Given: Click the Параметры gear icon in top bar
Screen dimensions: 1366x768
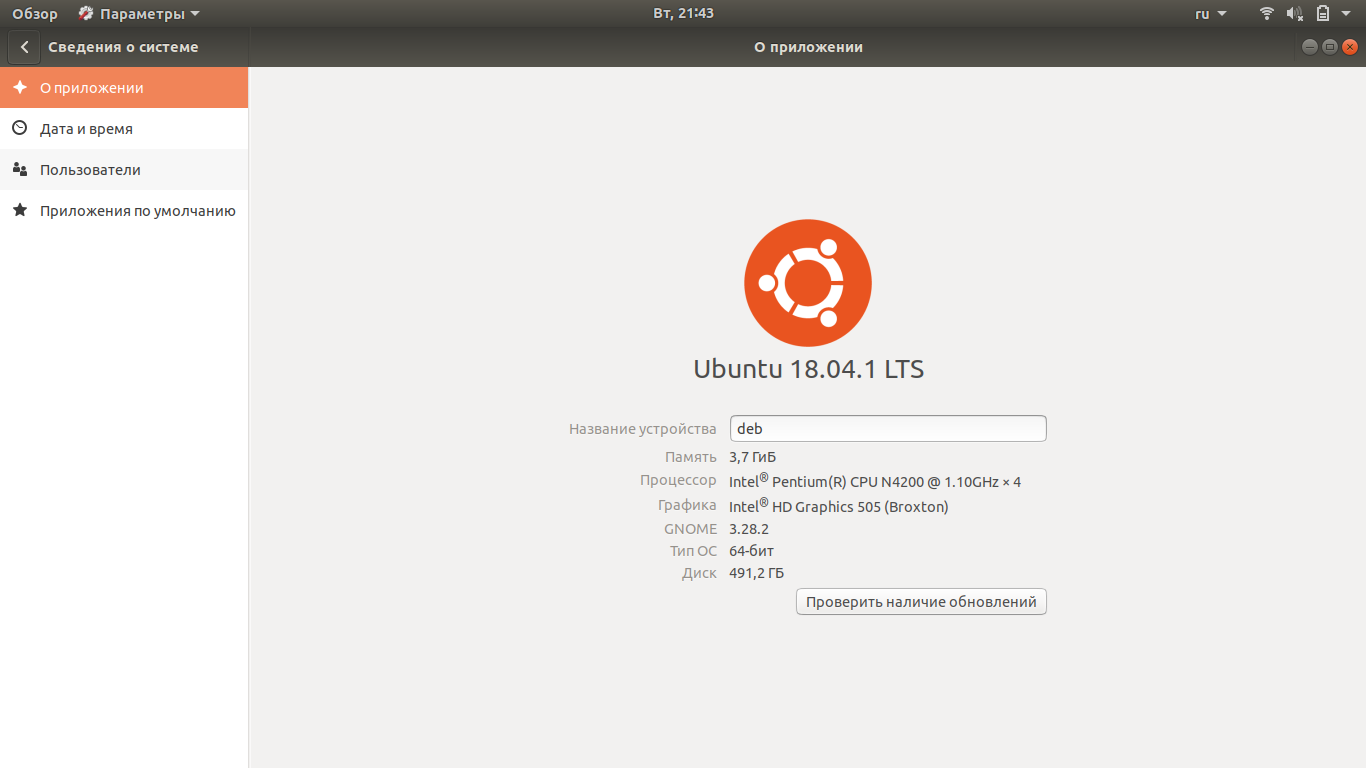Looking at the screenshot, I should [x=86, y=14].
